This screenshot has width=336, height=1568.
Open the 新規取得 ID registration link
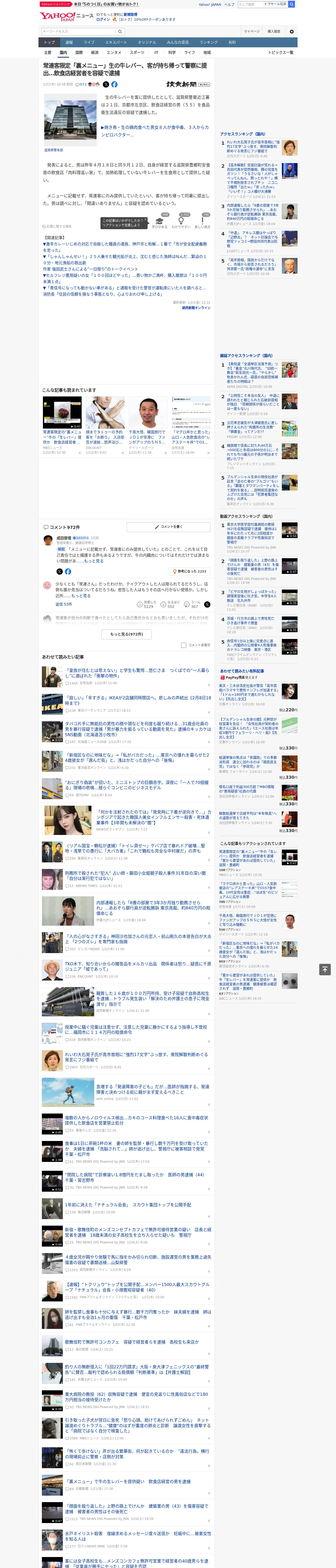(131, 14)
